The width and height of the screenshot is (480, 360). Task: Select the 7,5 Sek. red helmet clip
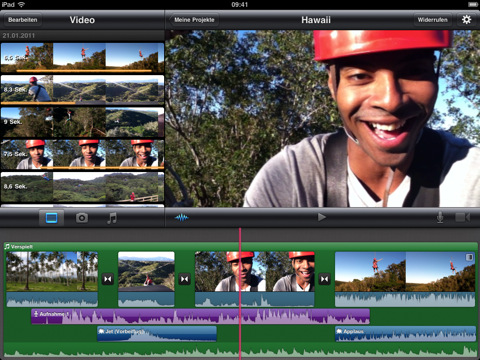[82, 154]
